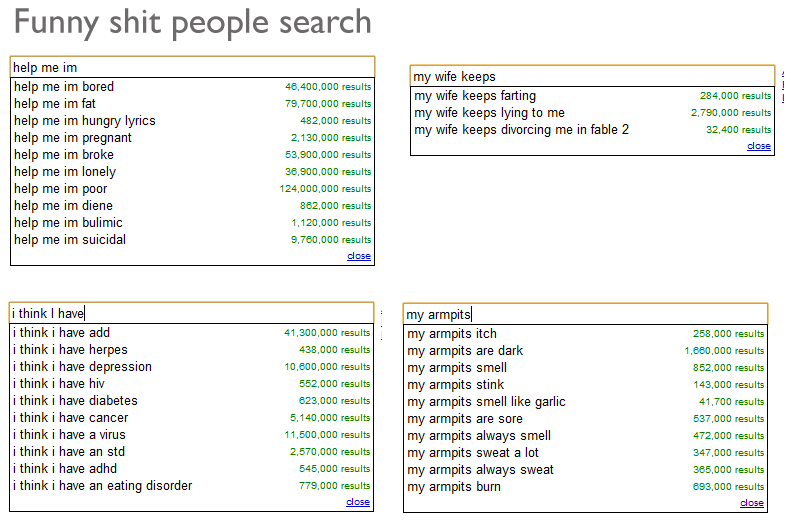Choose 'my armpits always sweat' suggestion
Viewport: 799px width, 528px height.
[x=480, y=470]
